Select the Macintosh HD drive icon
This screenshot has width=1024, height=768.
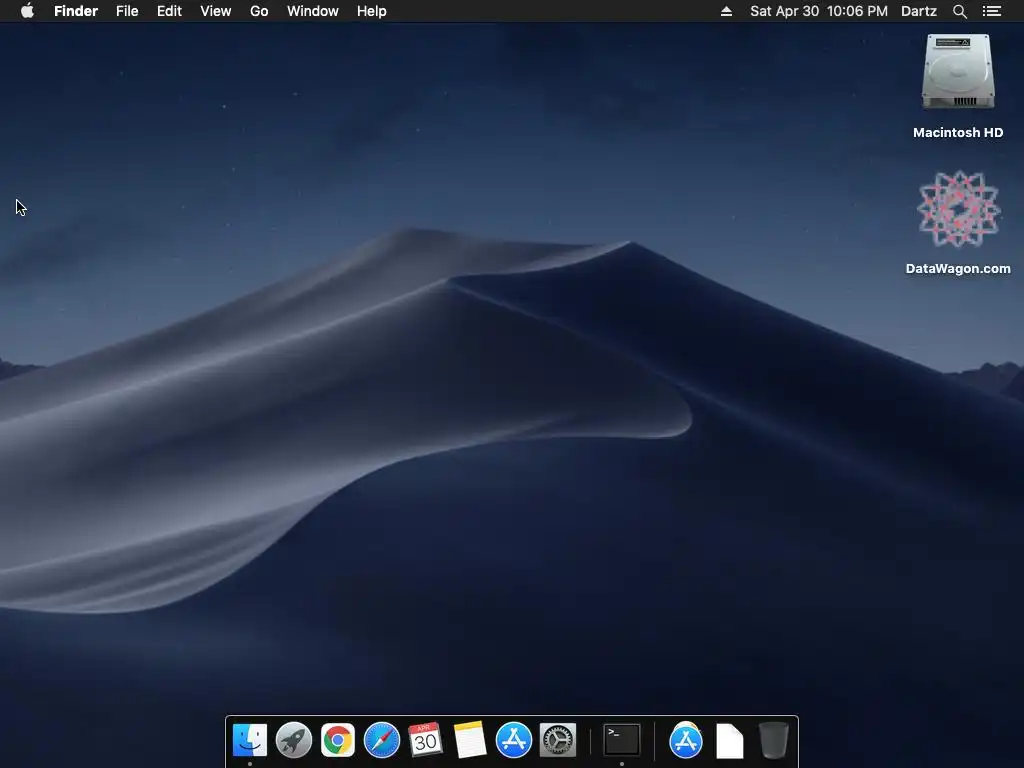[958, 72]
